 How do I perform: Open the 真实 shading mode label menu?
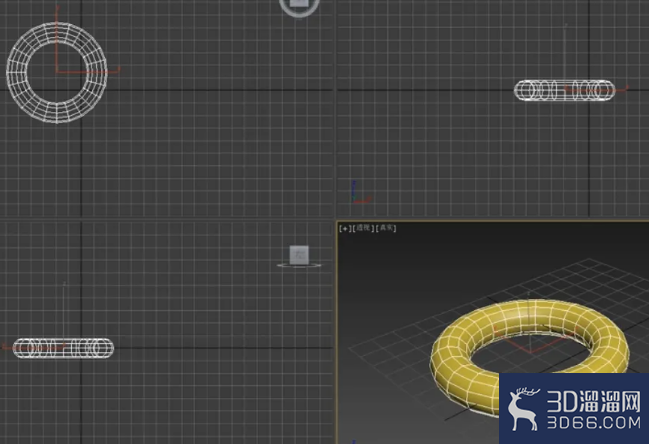pos(386,228)
